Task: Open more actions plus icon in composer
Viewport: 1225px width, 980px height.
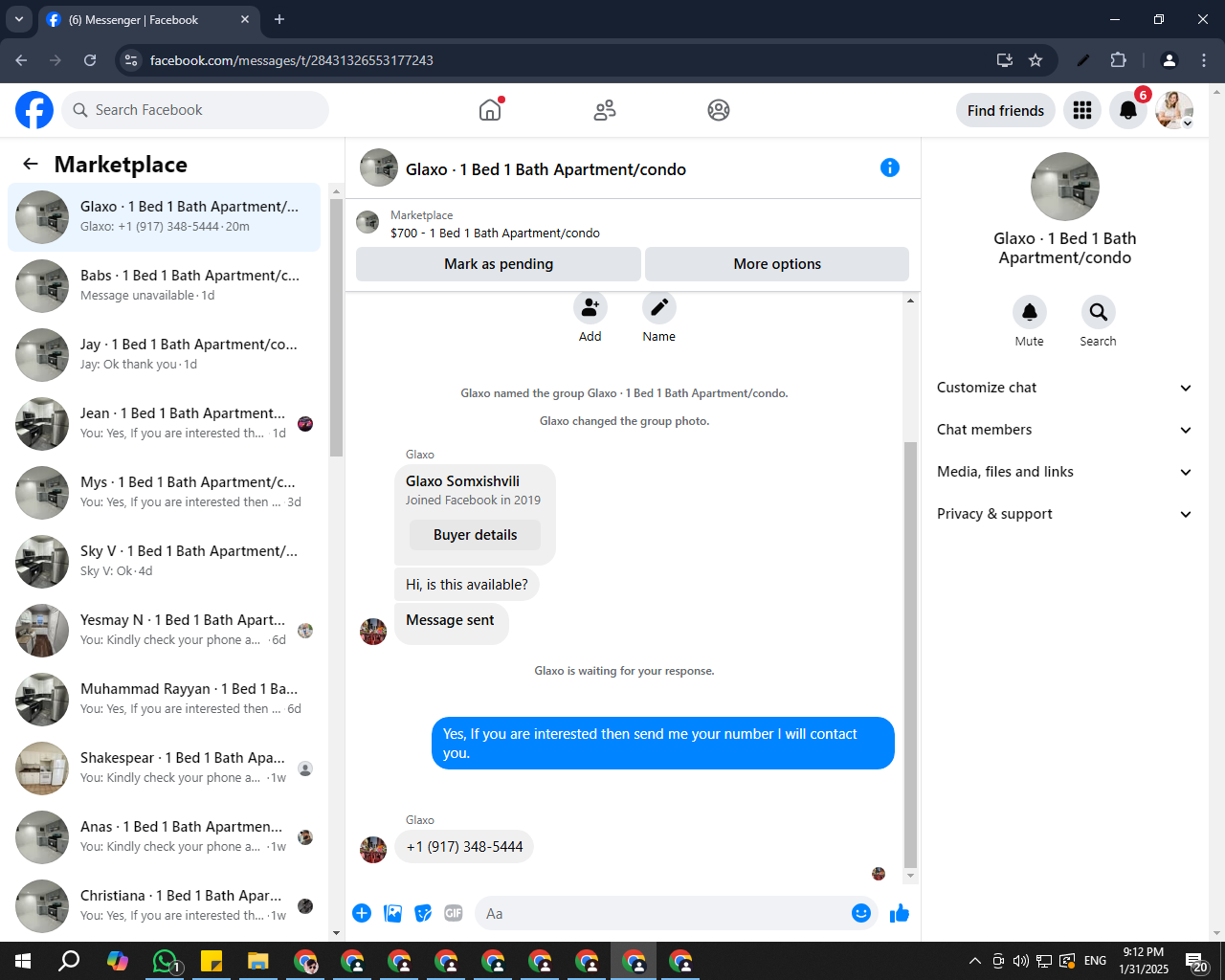Action: point(362,913)
